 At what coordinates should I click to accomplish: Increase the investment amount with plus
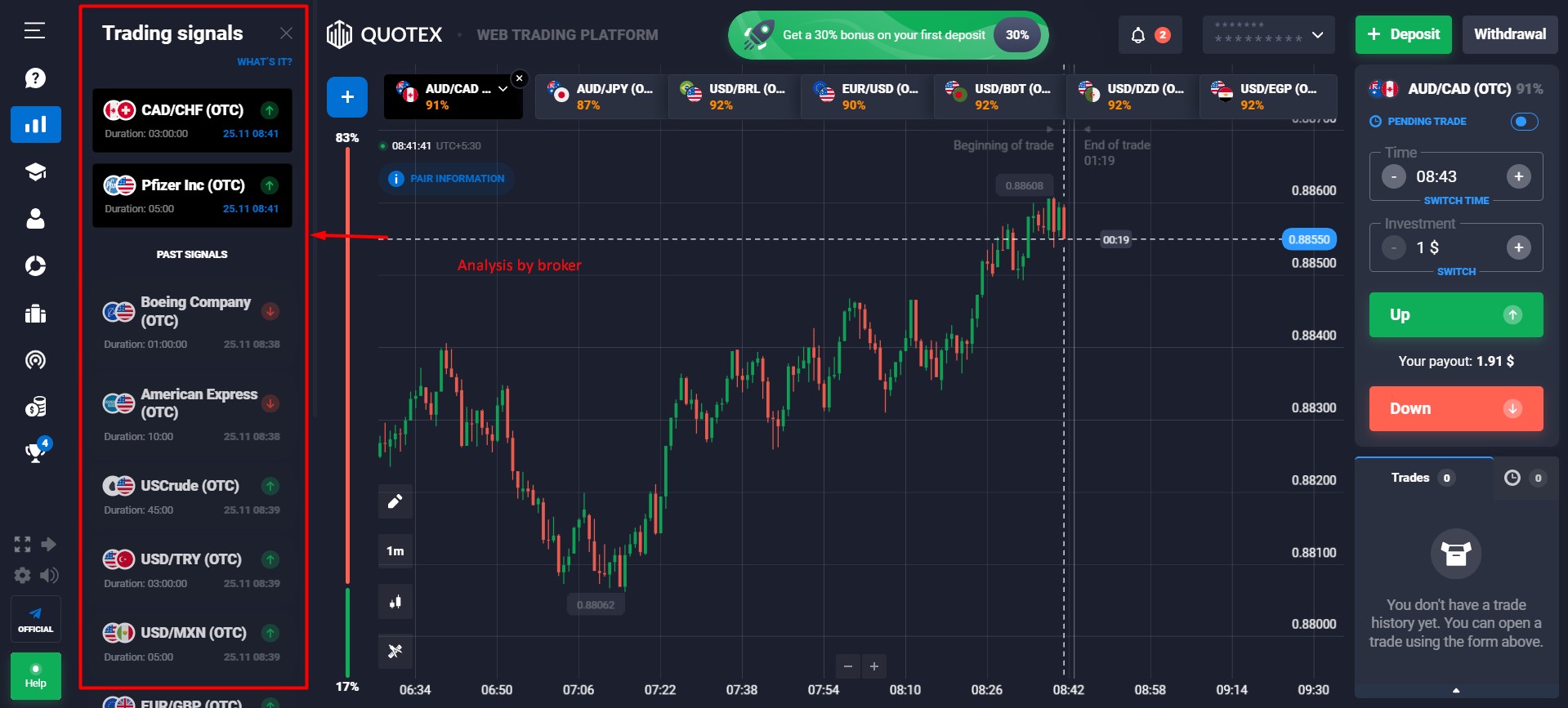coord(1518,247)
